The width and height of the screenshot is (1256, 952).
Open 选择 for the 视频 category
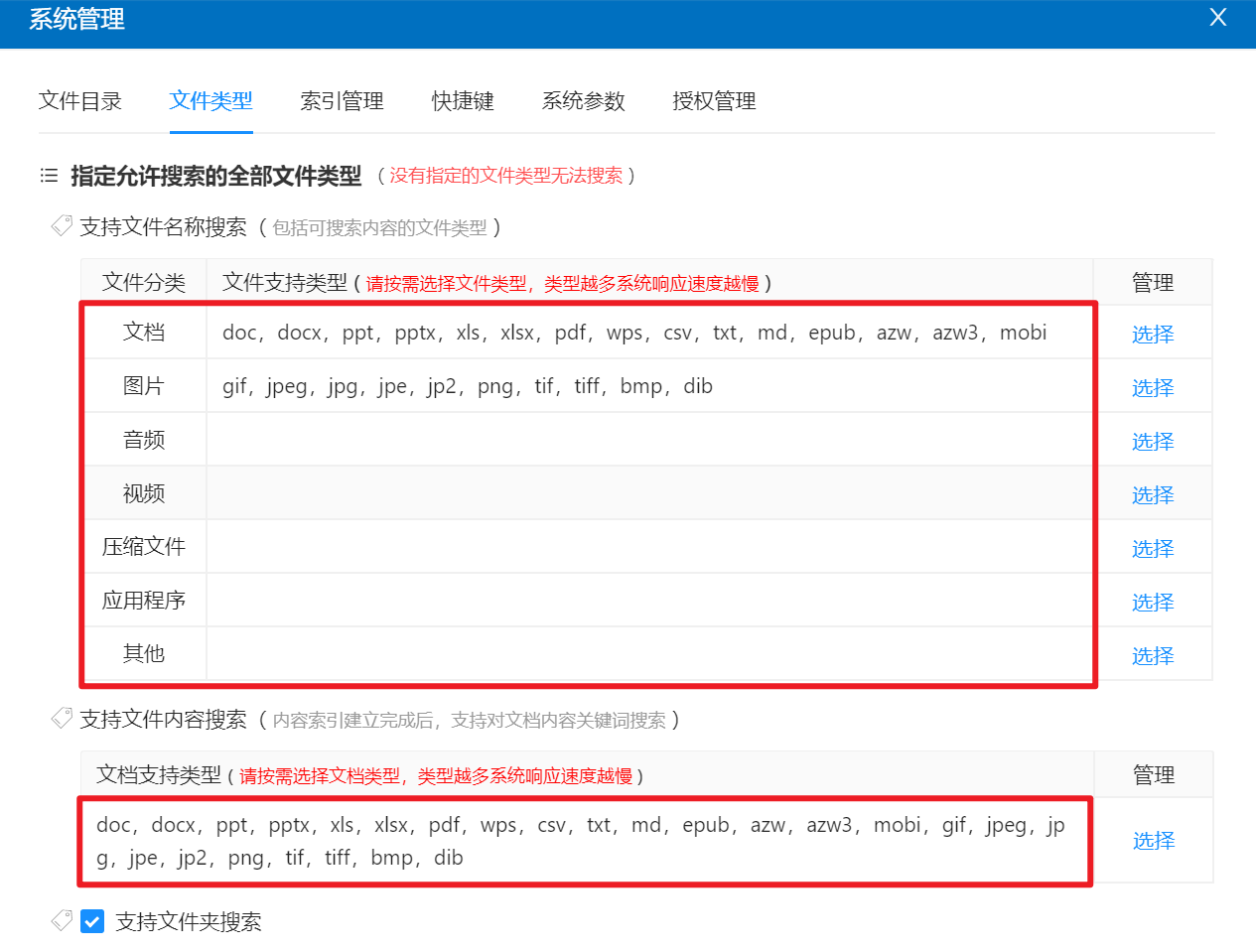[x=1153, y=495]
